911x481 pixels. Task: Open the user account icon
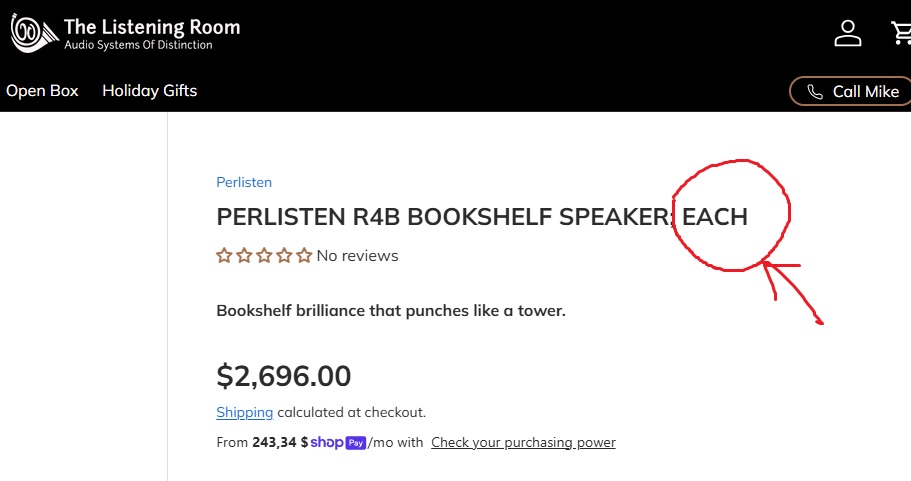point(848,33)
